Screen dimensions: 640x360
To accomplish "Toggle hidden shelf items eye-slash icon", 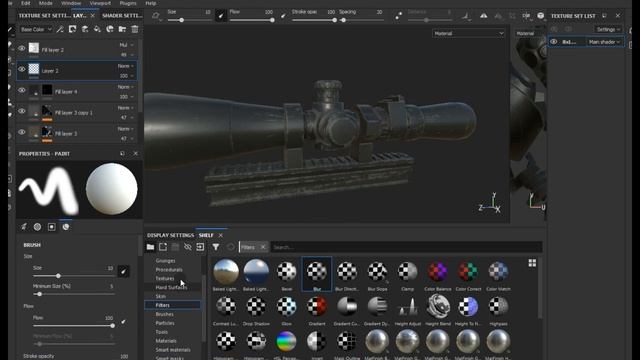I will [x=187, y=247].
